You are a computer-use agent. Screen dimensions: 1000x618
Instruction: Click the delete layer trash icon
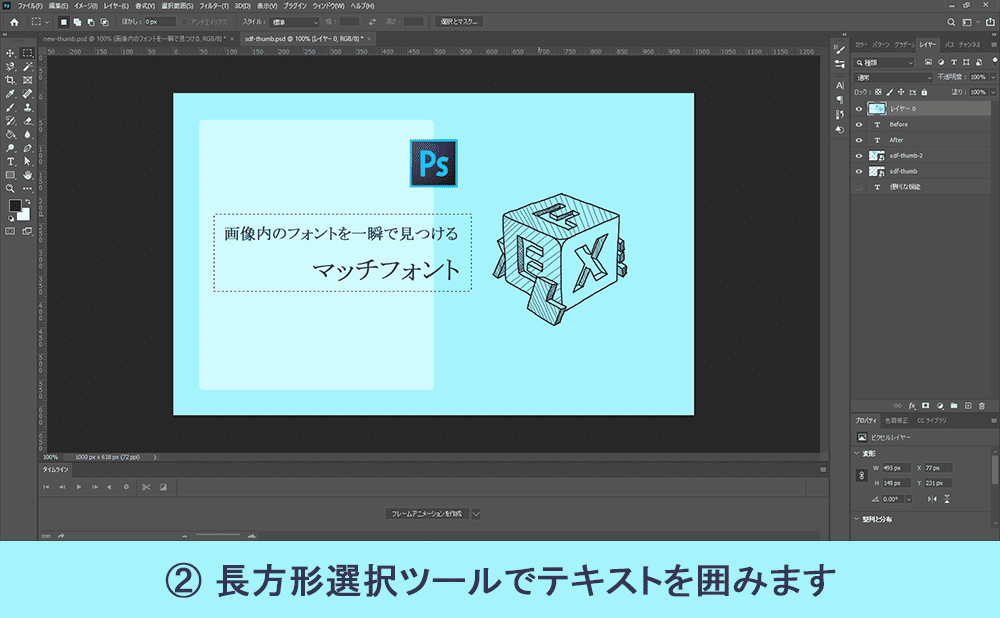(x=982, y=405)
